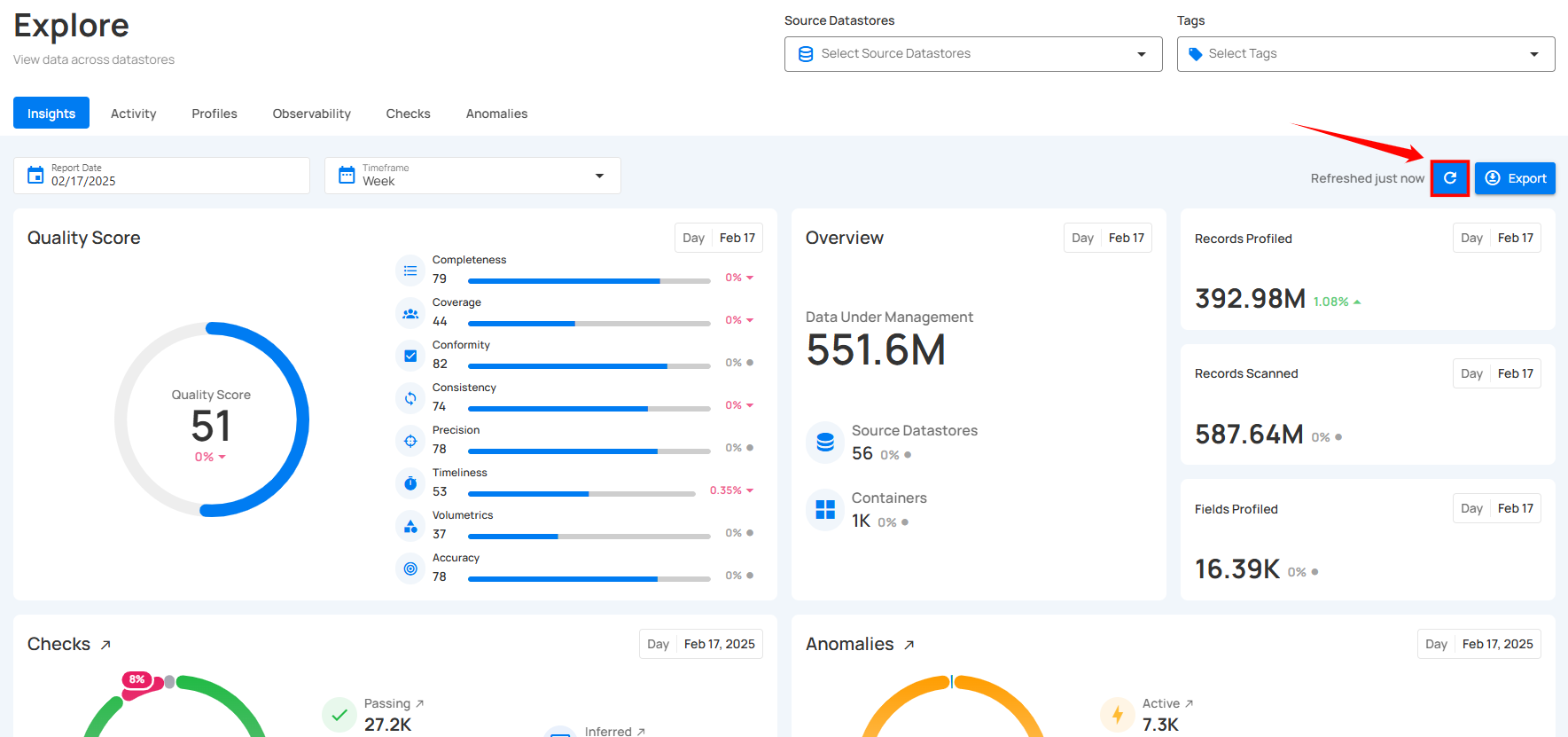Image resolution: width=1568 pixels, height=737 pixels.
Task: Click the Day Feb 17 selector in Fields Profiled
Action: pyautogui.click(x=1497, y=508)
